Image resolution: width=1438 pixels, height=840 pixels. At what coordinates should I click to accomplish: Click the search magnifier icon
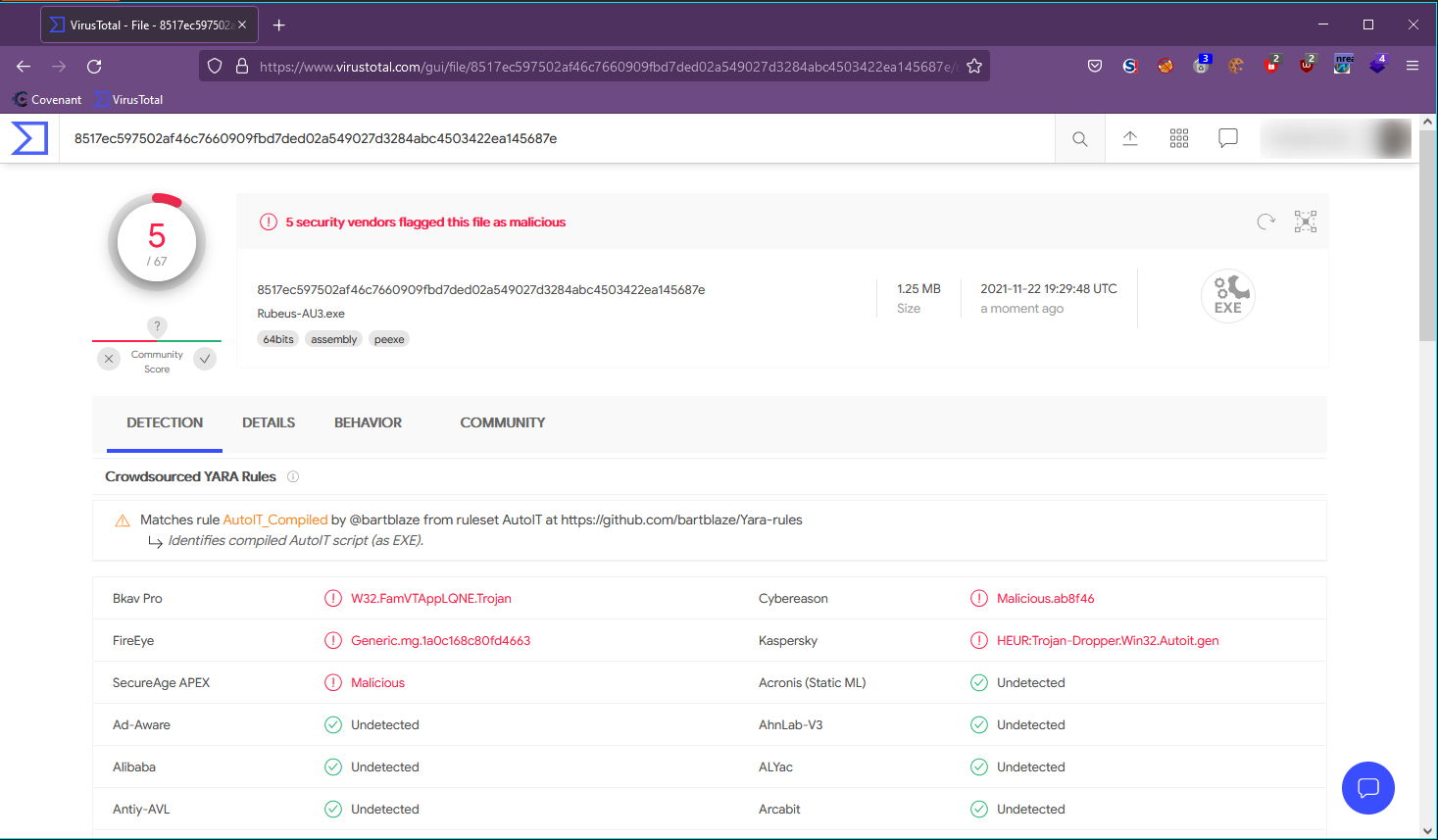click(1080, 139)
